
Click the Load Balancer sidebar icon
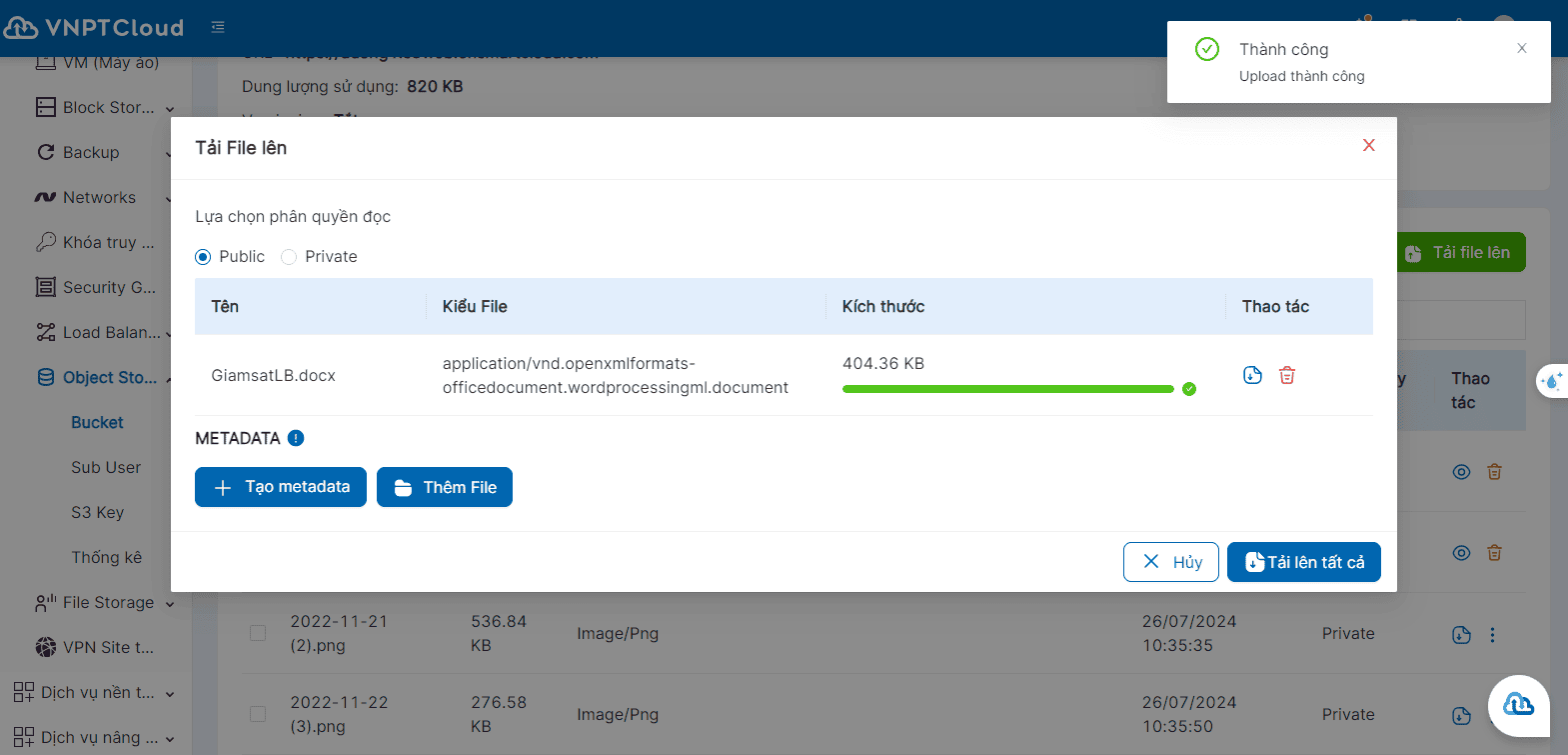[x=46, y=332]
